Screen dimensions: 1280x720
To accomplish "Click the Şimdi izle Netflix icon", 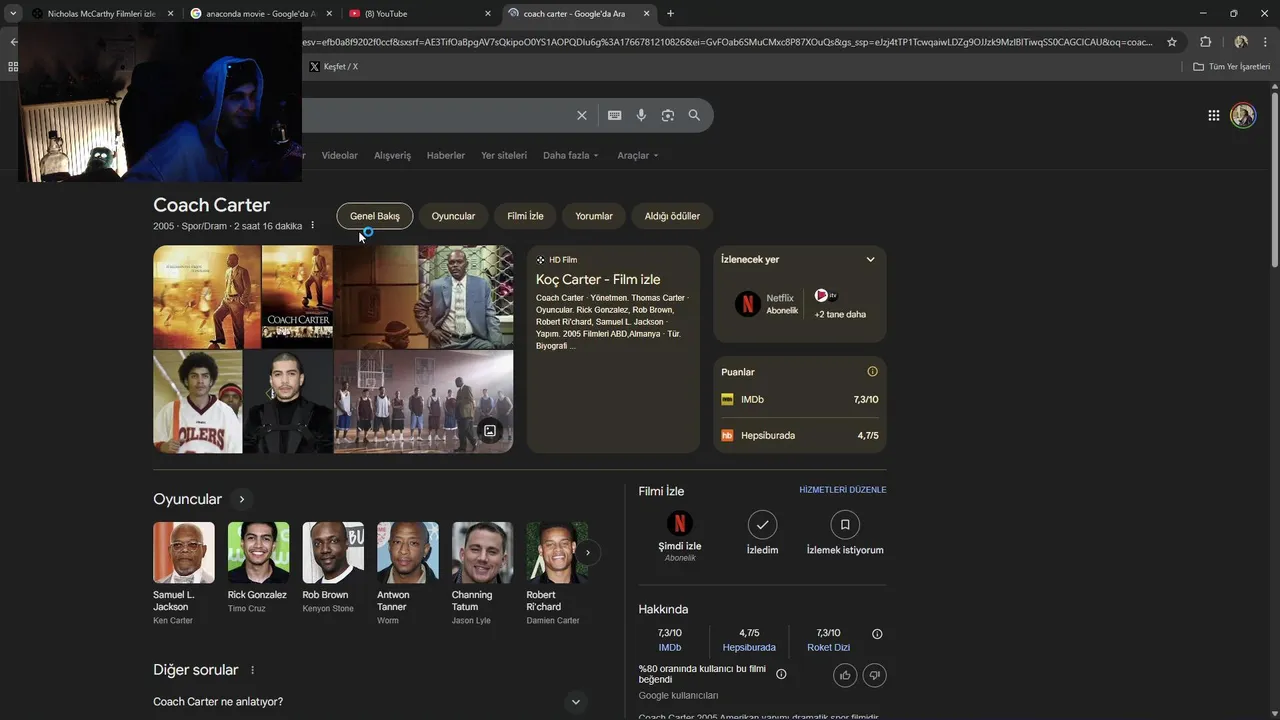I will [679, 523].
